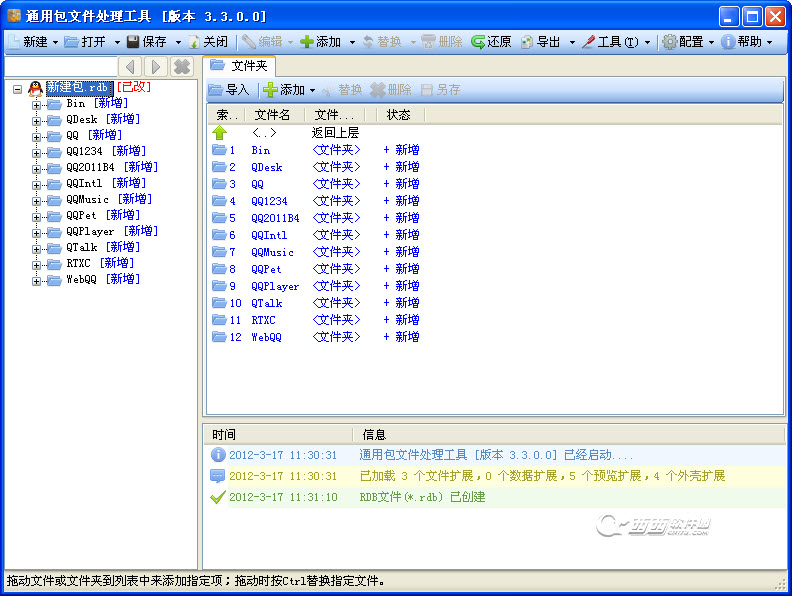Click the 保存 (Save) toolbar icon
The image size is (792, 596).
pos(133,42)
